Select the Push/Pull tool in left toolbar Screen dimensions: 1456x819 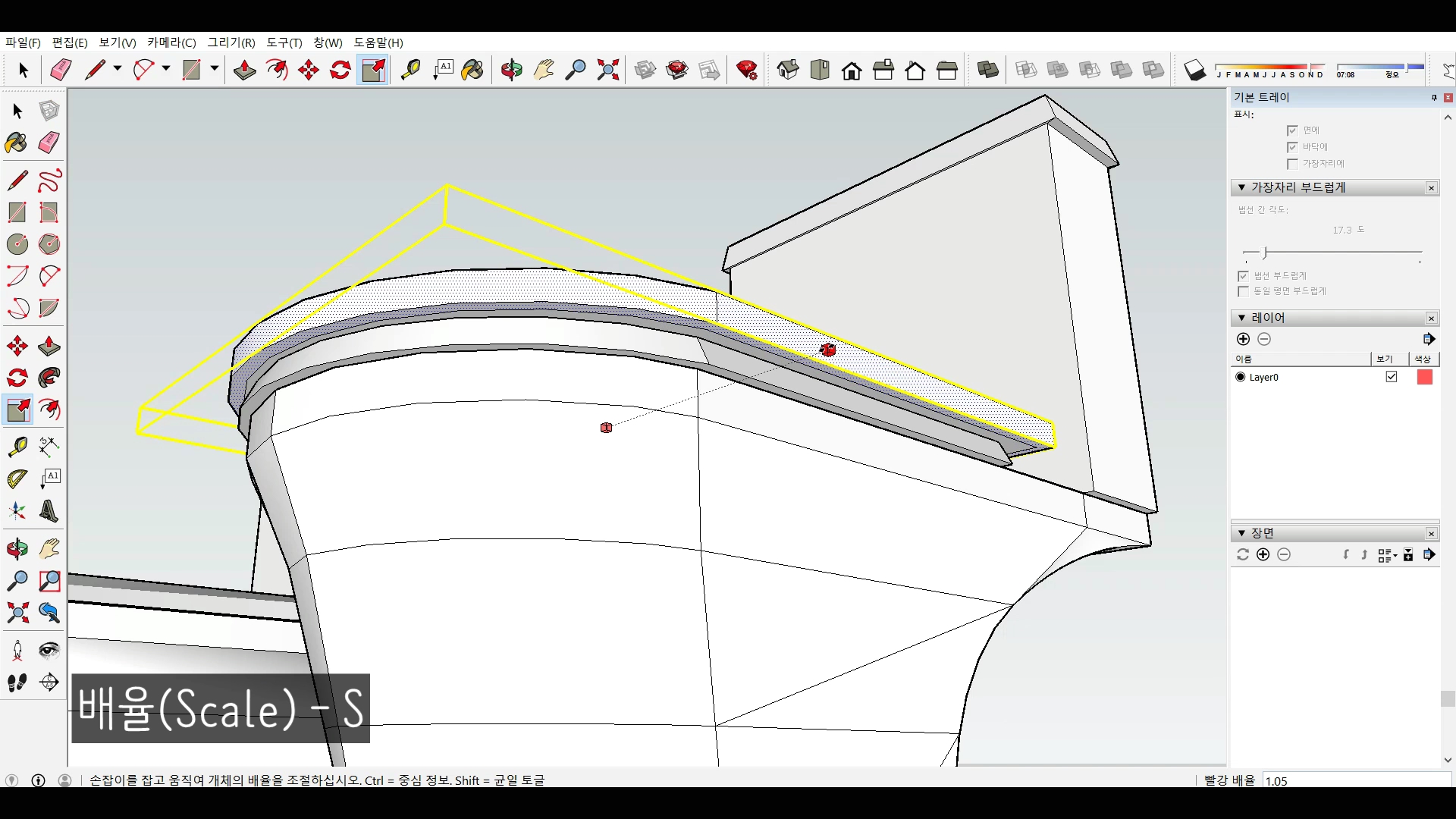[49, 347]
